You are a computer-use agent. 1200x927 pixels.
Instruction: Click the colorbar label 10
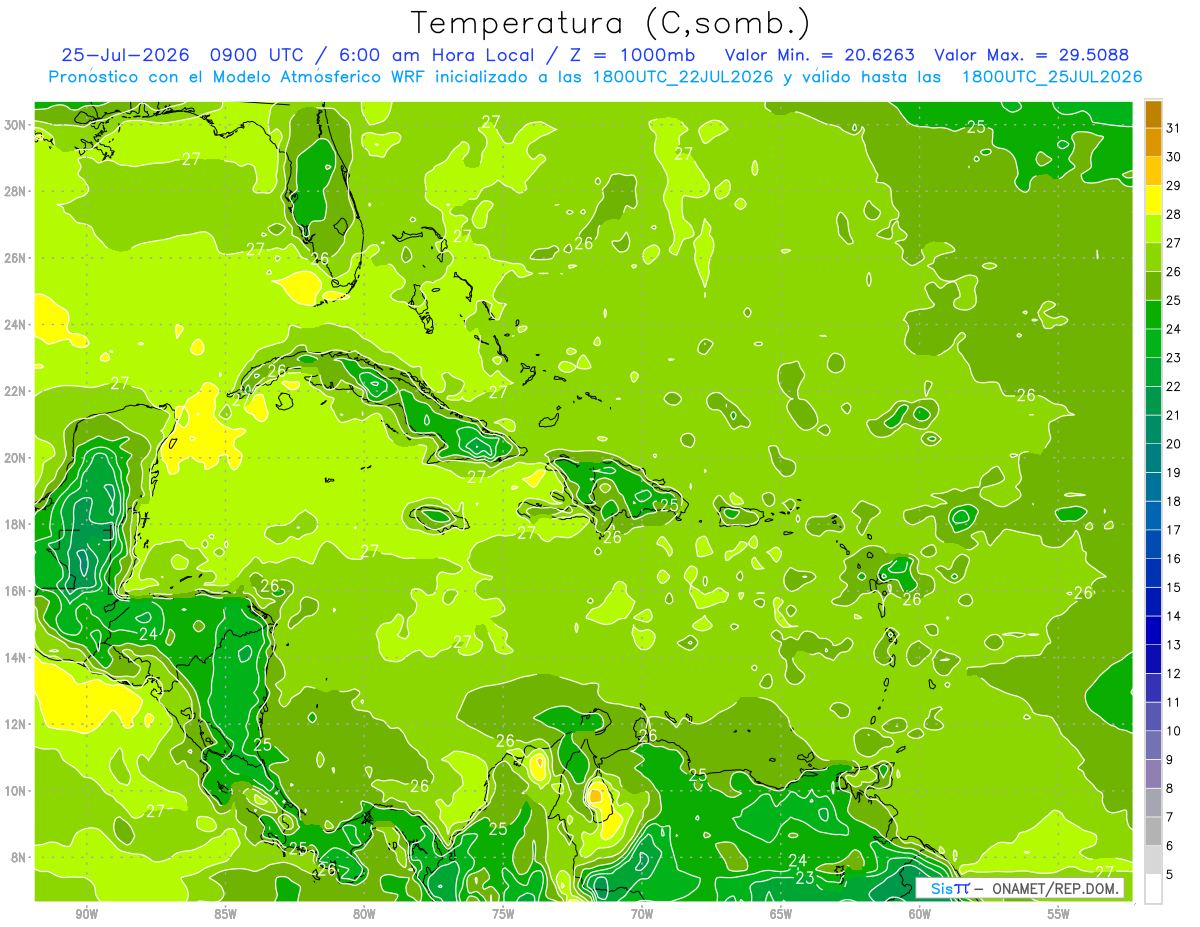coord(1173,731)
